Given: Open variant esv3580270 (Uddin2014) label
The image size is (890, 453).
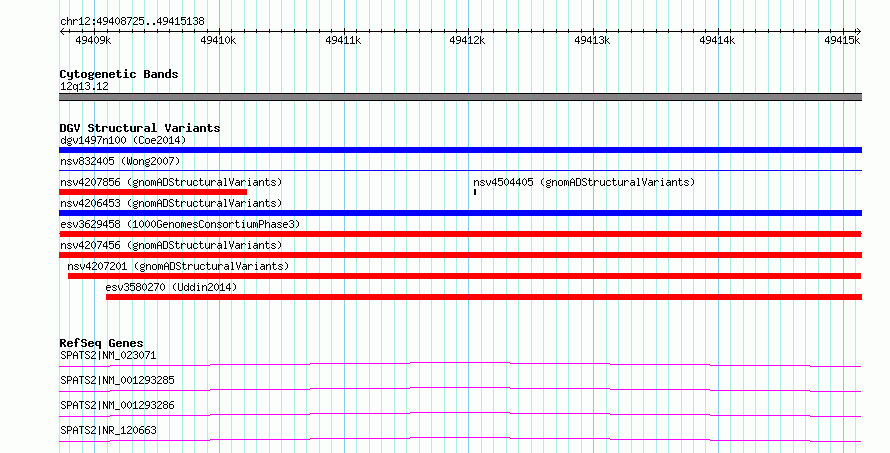Looking at the screenshot, I should click(171, 287).
